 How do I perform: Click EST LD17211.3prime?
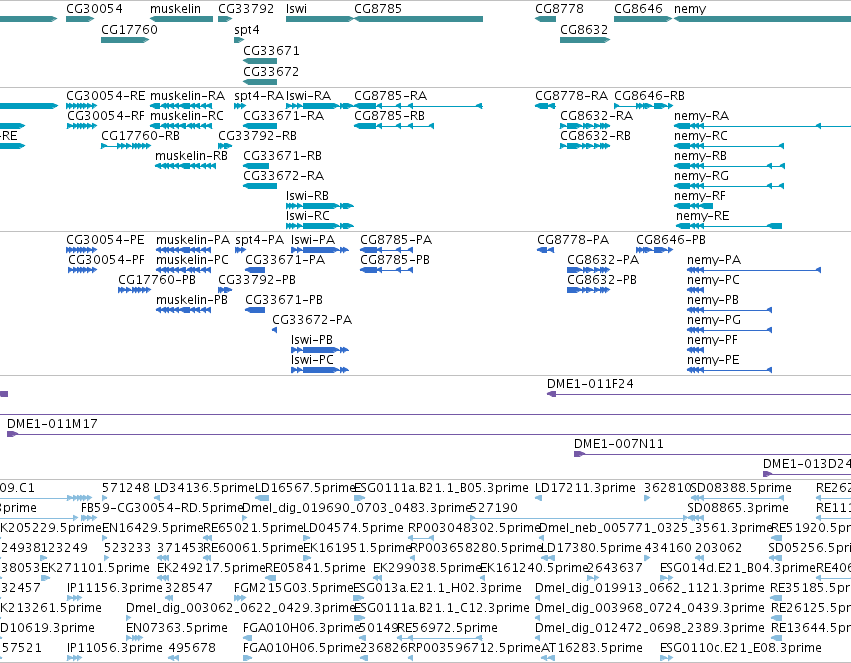(x=585, y=488)
